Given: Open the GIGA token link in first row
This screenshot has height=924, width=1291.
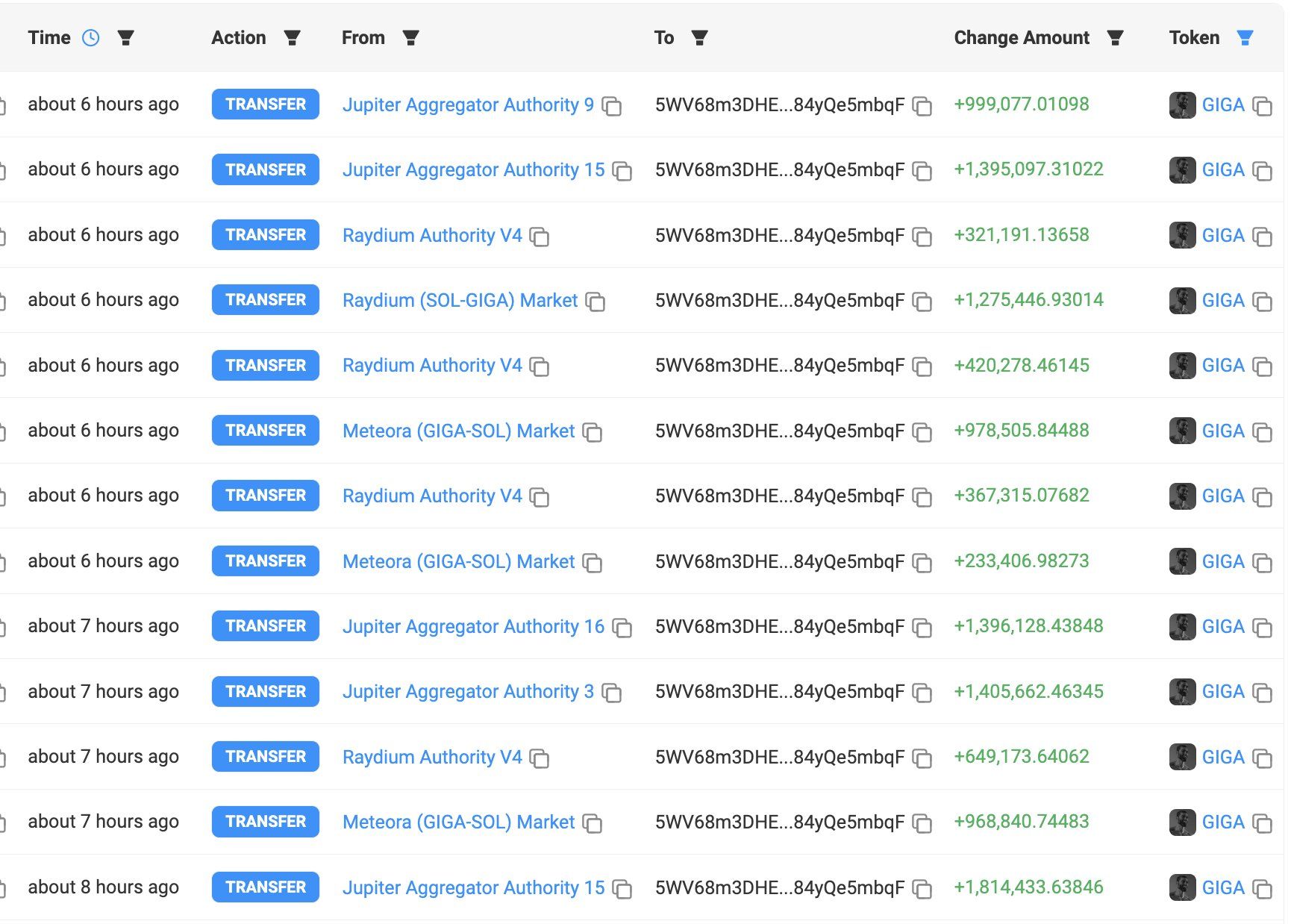Looking at the screenshot, I should coord(1224,104).
